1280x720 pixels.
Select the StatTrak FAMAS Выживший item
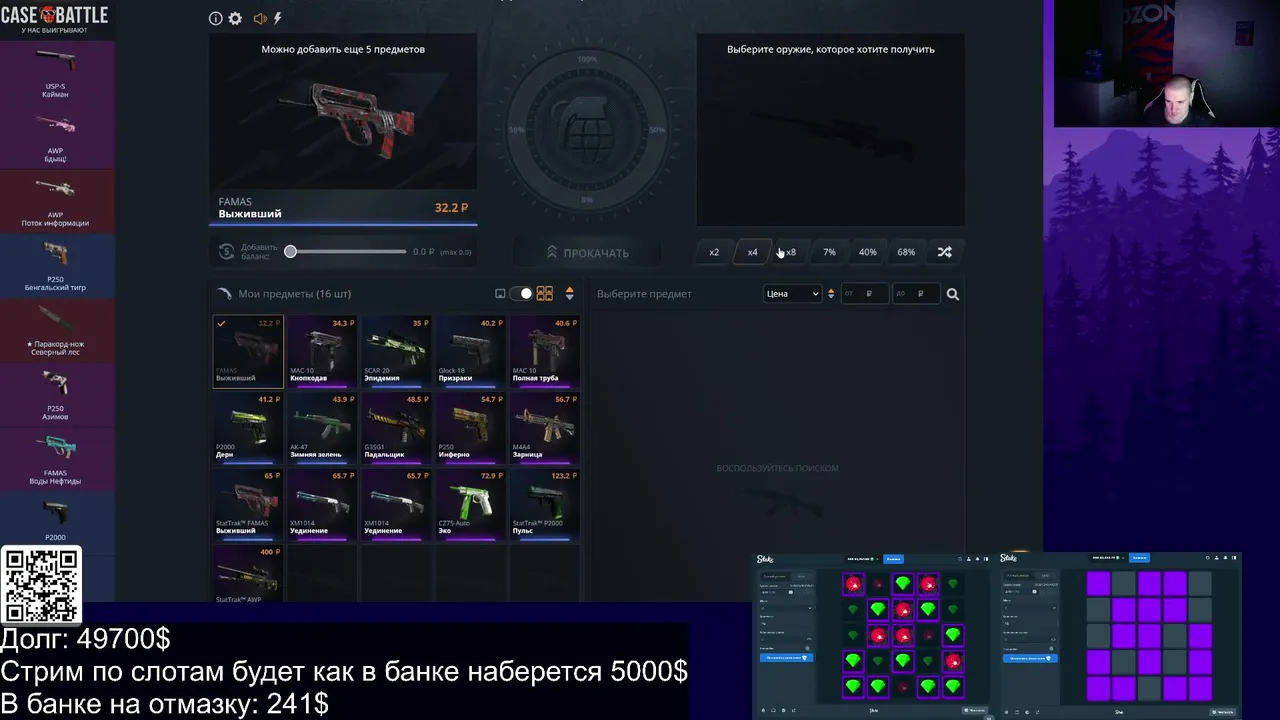tap(248, 504)
